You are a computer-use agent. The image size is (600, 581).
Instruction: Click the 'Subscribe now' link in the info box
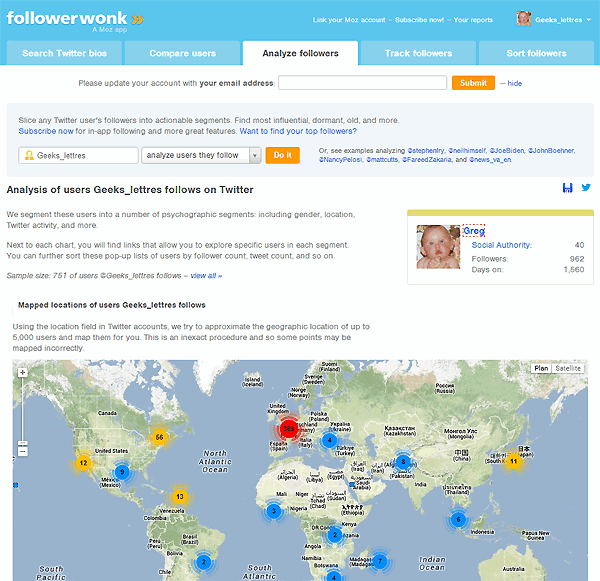(46, 131)
